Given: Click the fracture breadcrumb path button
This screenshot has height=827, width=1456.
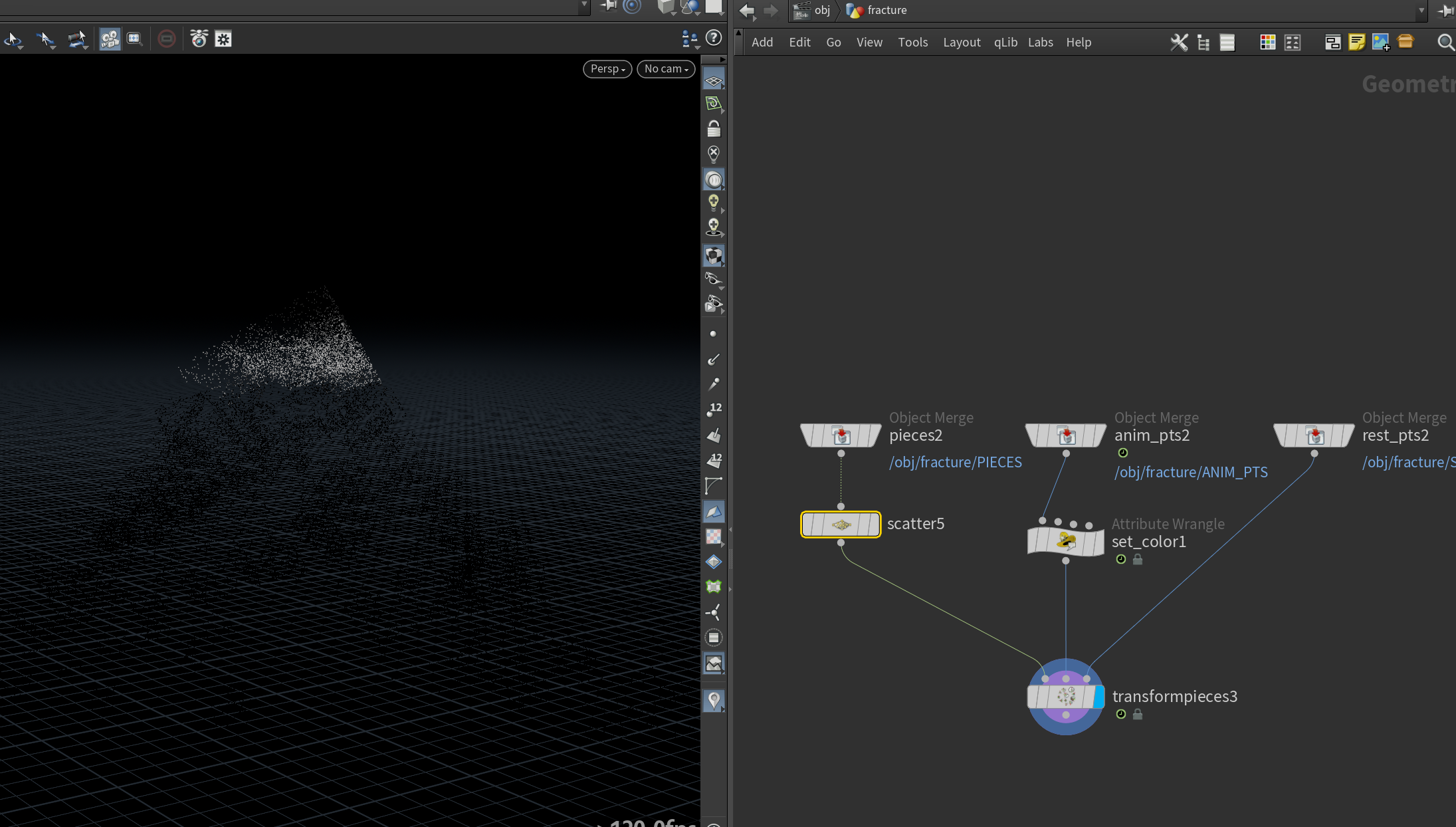Looking at the screenshot, I should tap(877, 10).
